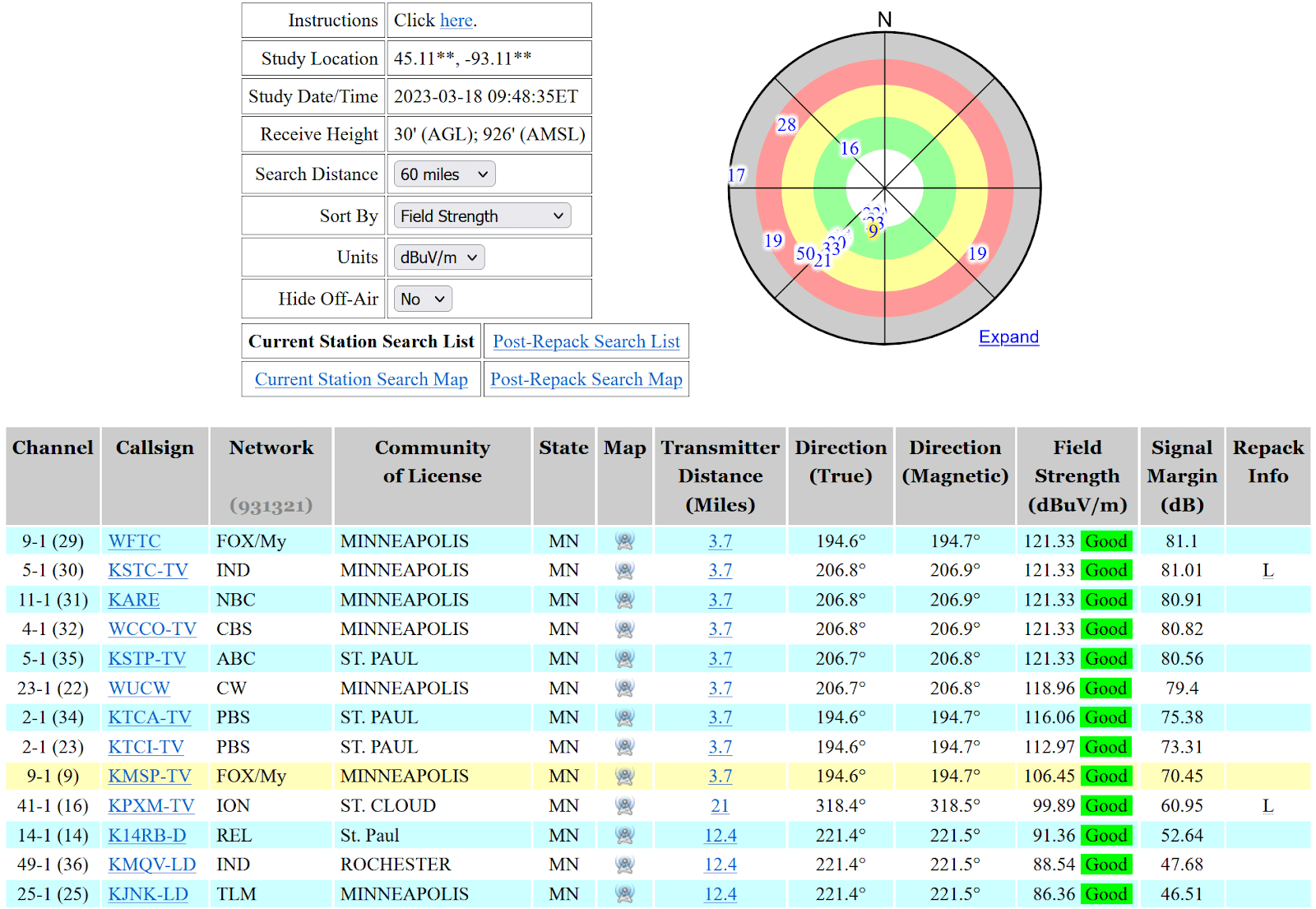Open WUCW callsign link

(x=139, y=688)
